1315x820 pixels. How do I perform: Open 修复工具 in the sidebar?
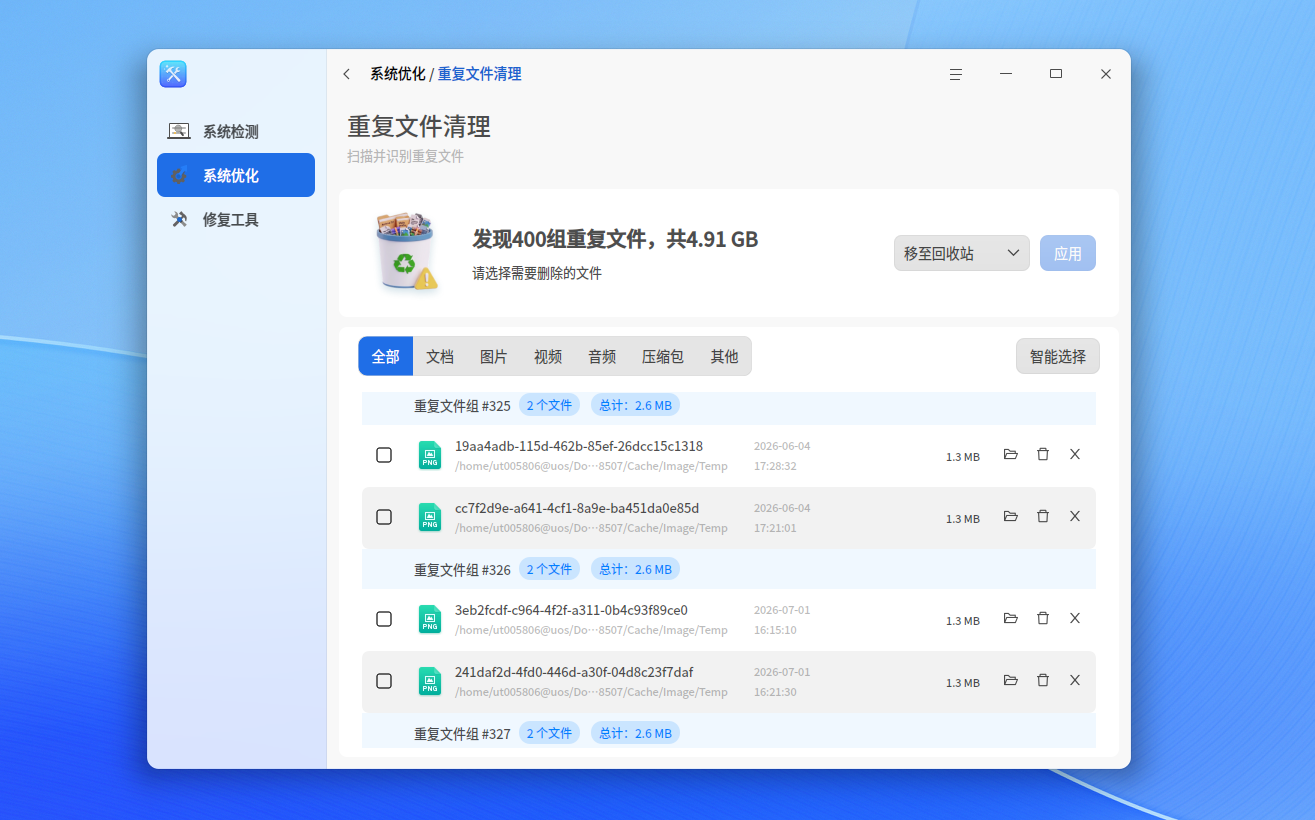click(236, 219)
